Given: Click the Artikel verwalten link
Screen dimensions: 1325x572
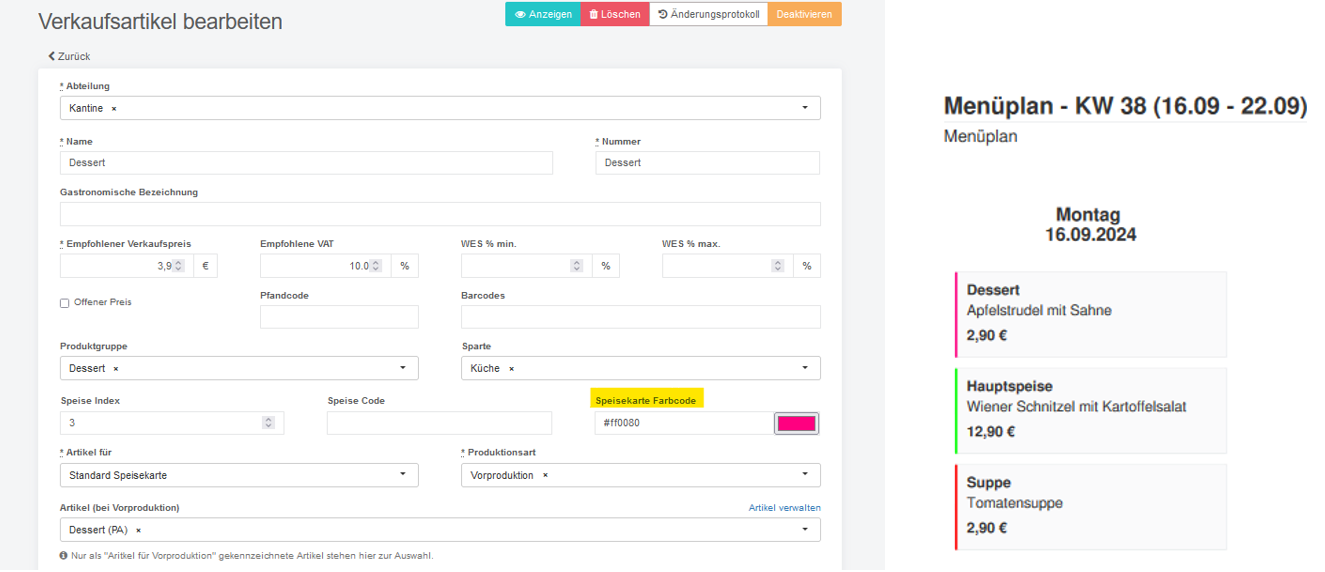Looking at the screenshot, I should (x=785, y=508).
